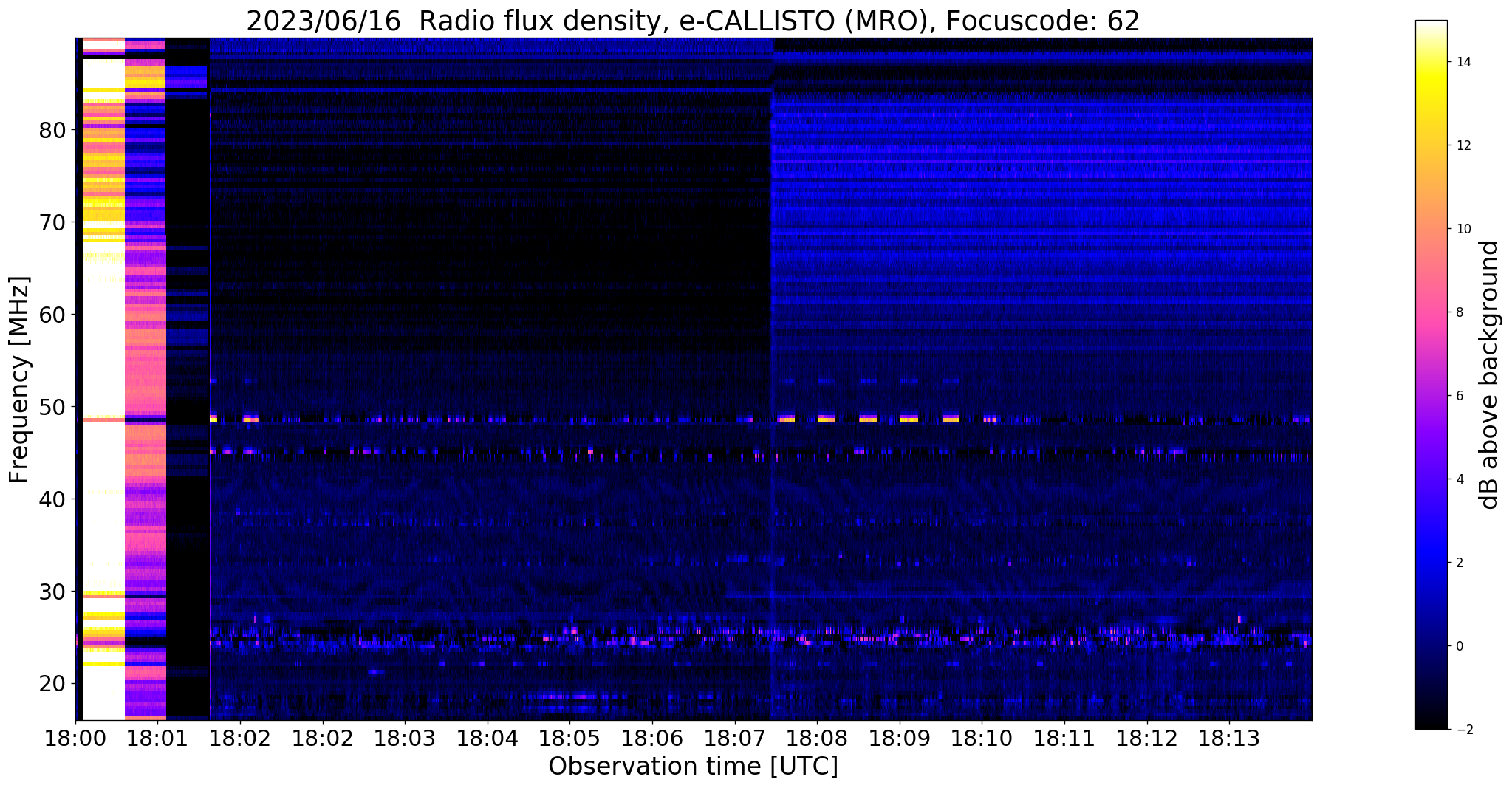This screenshot has height=788, width=1512.
Task: Click the 18:01 time tick label
Action: click(x=157, y=738)
